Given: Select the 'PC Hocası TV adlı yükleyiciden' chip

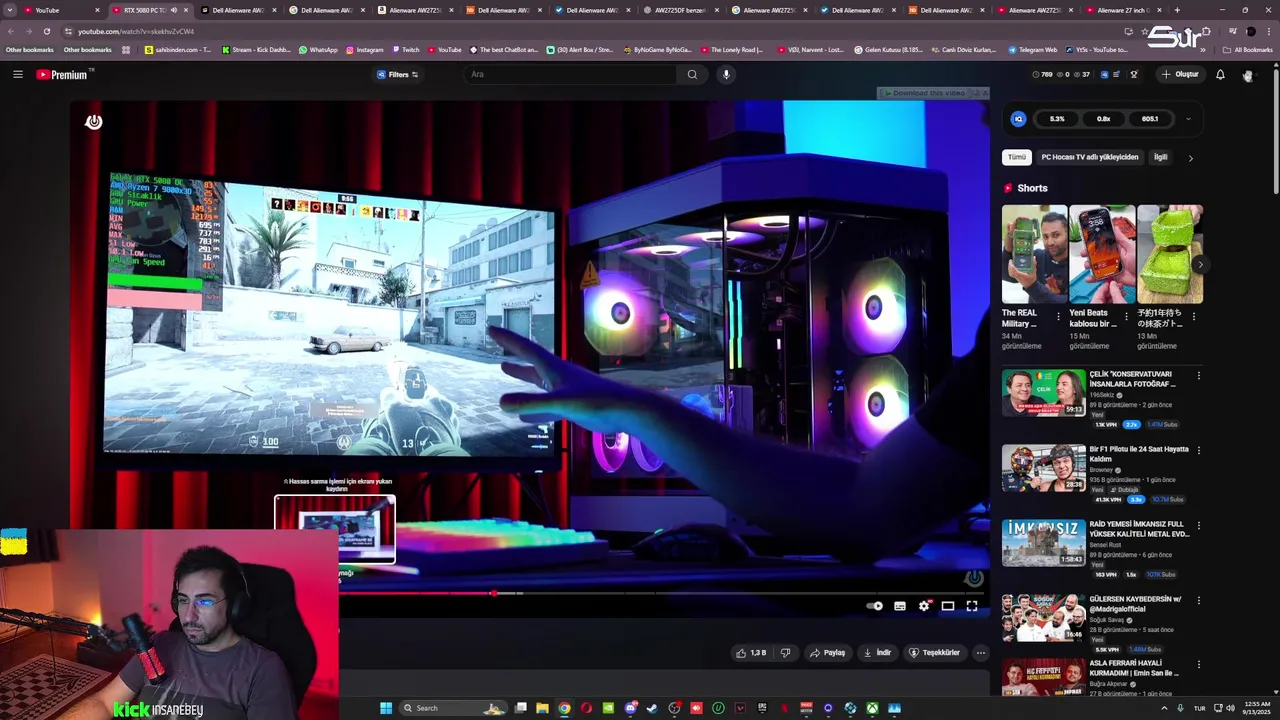Looking at the screenshot, I should [x=1090, y=157].
